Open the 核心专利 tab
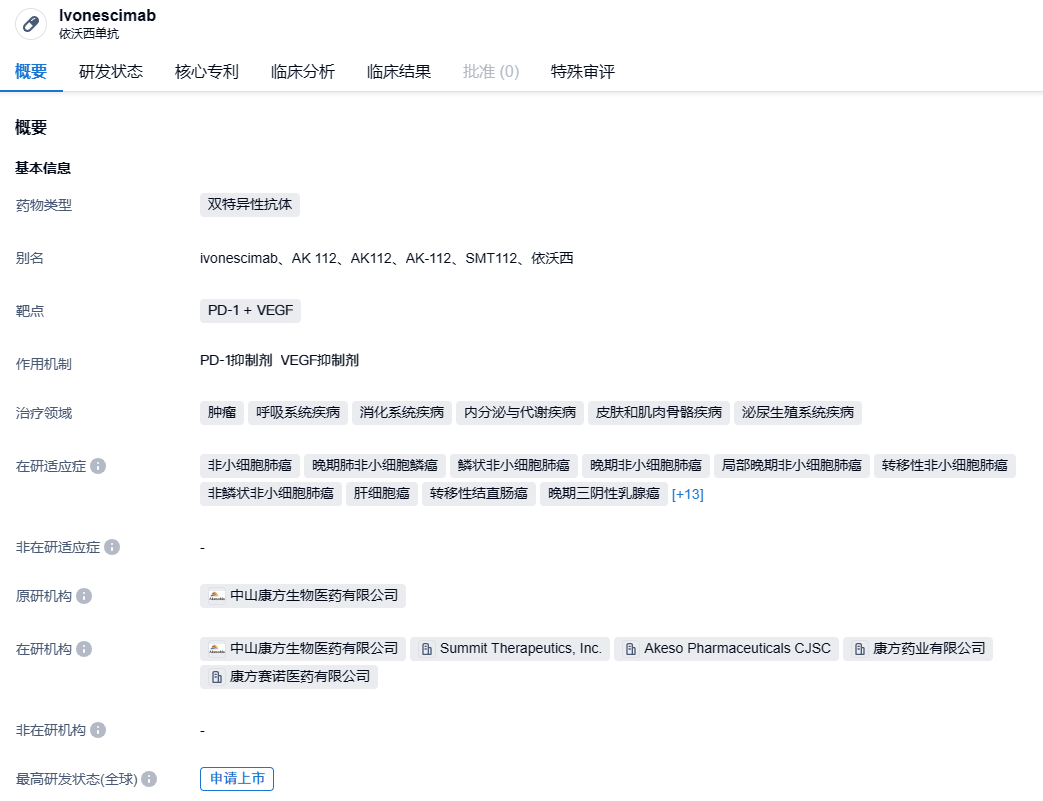This screenshot has height=801, width=1043. [x=207, y=72]
